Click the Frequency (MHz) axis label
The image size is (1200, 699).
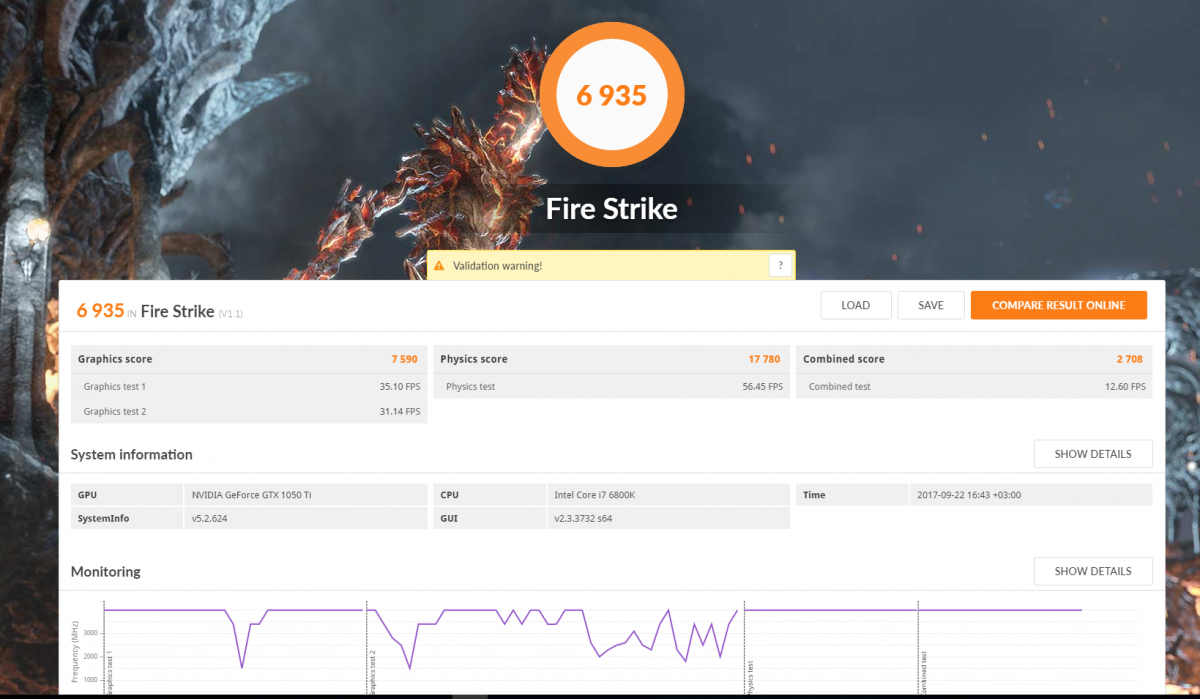tap(76, 651)
